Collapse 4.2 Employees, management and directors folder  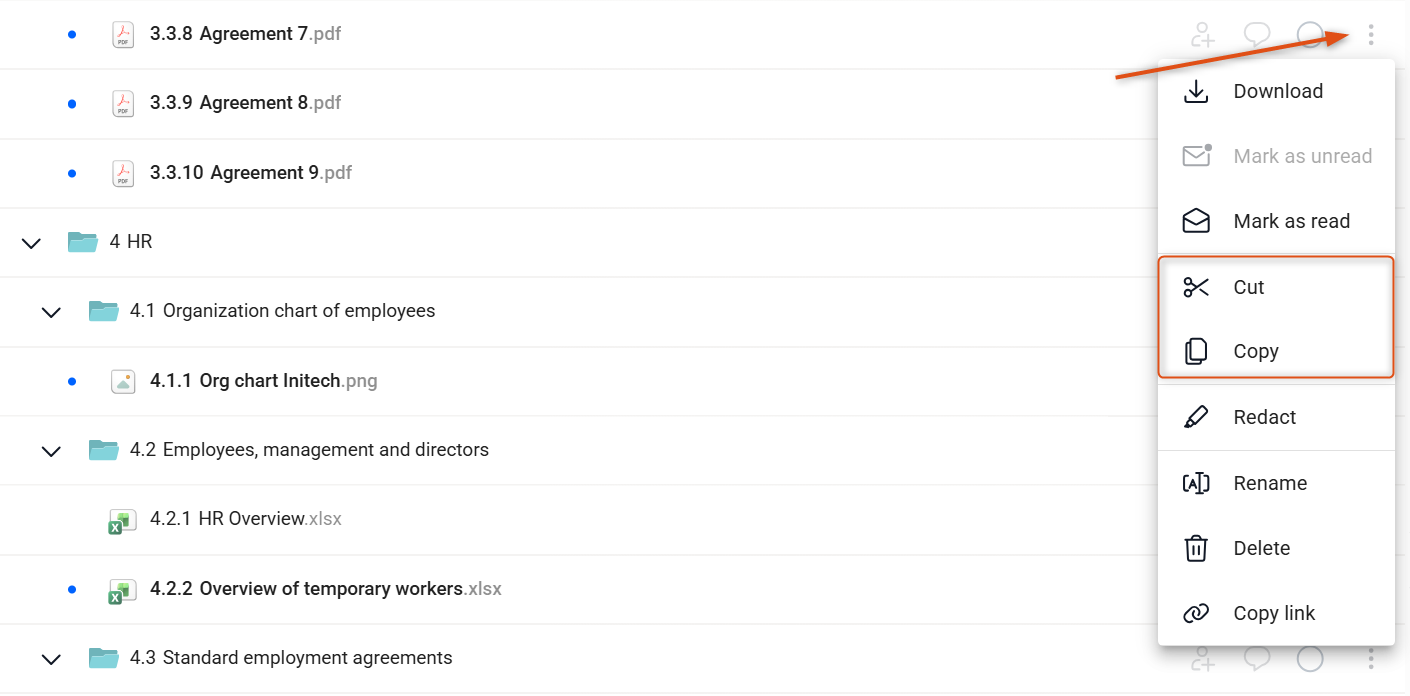51,451
